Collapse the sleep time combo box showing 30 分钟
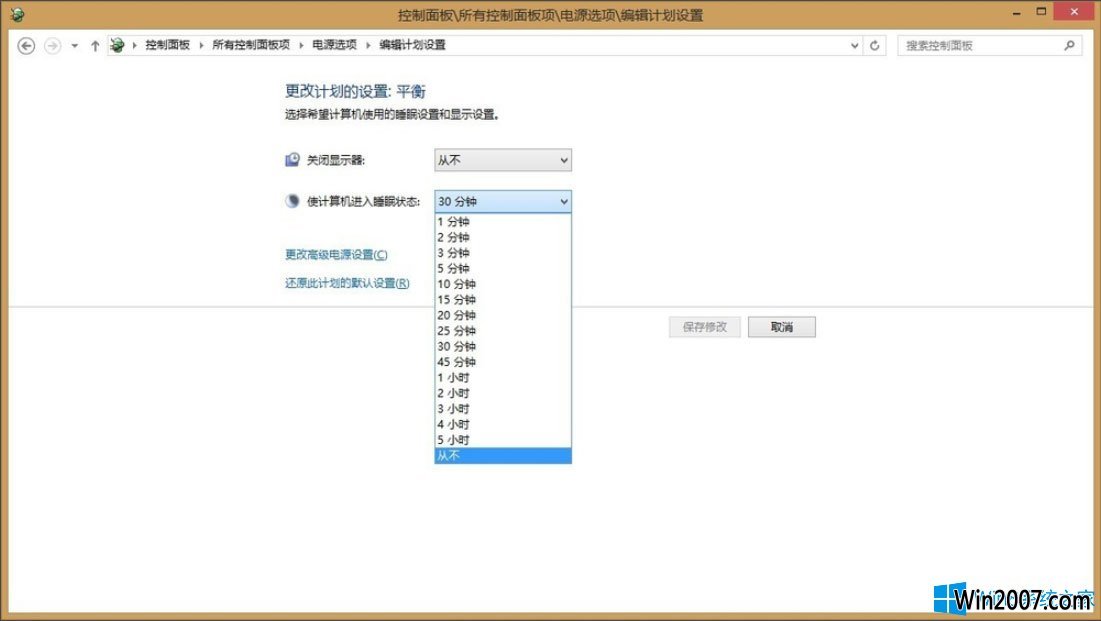The image size is (1101, 621). [503, 202]
